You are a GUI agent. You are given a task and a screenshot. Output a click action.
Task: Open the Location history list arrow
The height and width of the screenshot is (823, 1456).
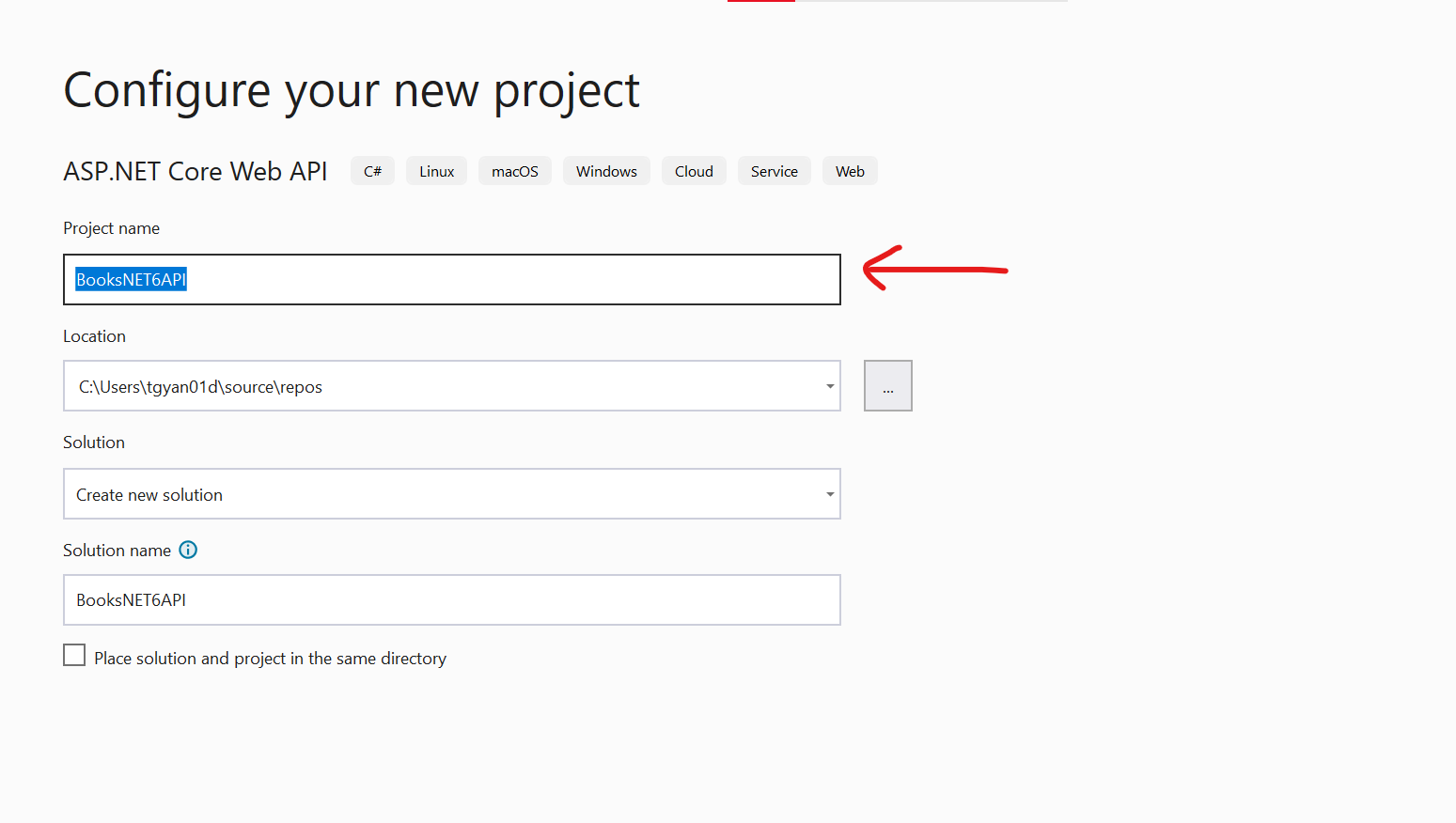829,385
